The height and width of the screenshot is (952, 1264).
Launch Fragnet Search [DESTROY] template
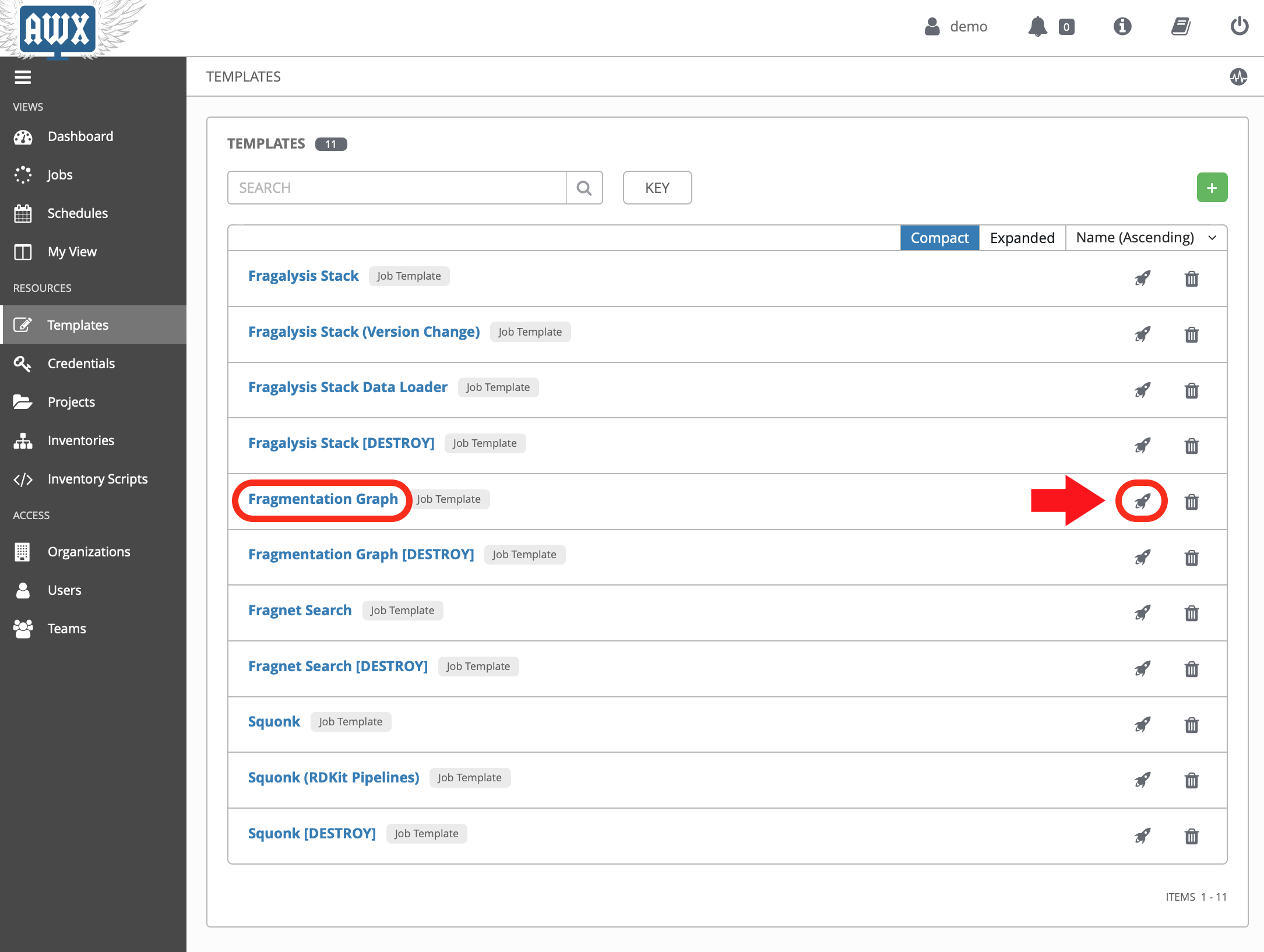click(1142, 669)
